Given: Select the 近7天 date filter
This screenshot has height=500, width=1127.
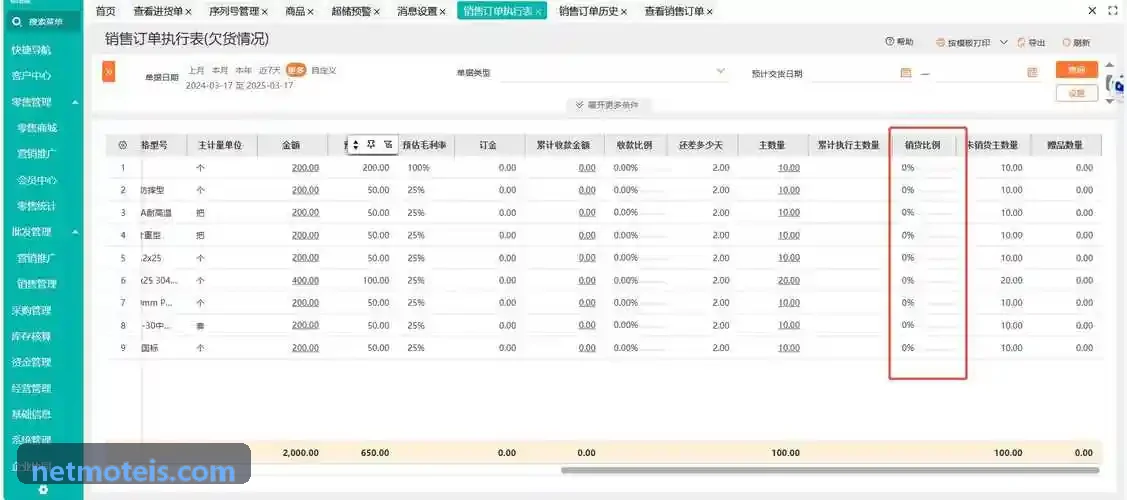Looking at the screenshot, I should (x=270, y=70).
